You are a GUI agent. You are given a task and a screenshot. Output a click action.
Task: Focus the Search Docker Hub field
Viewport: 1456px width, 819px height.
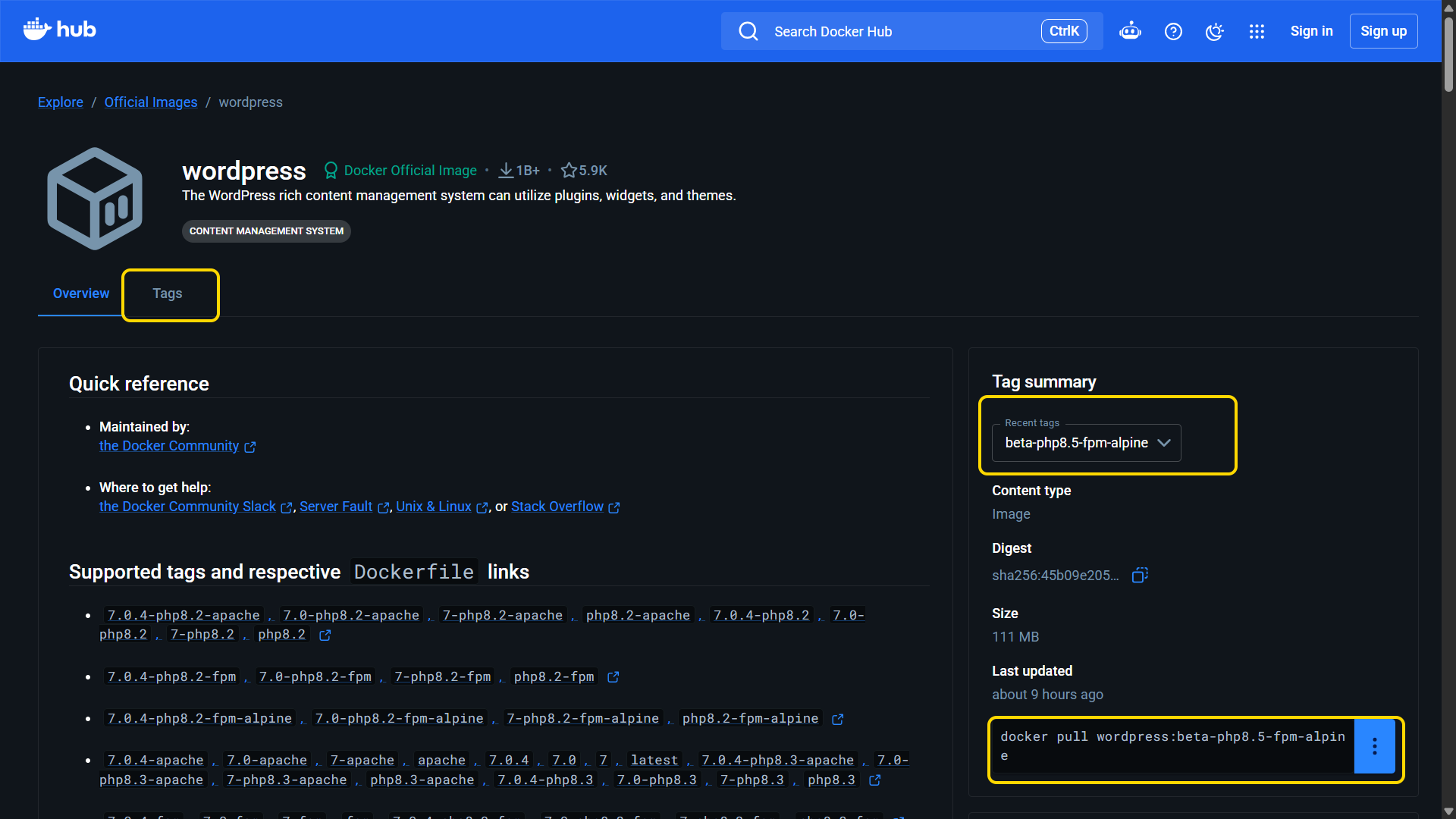912,31
